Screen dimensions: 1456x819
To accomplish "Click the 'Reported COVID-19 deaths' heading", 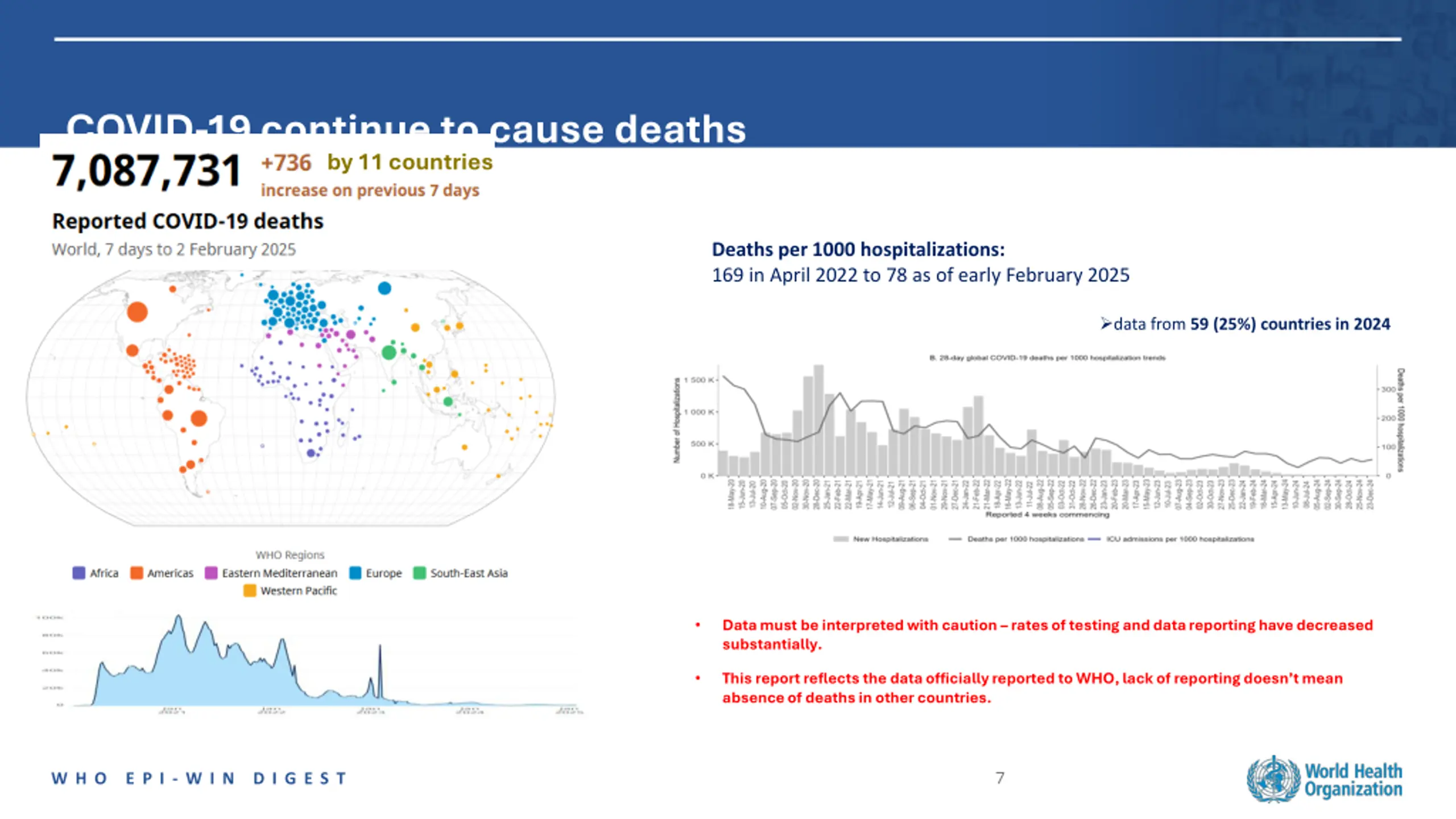I will click(x=188, y=221).
